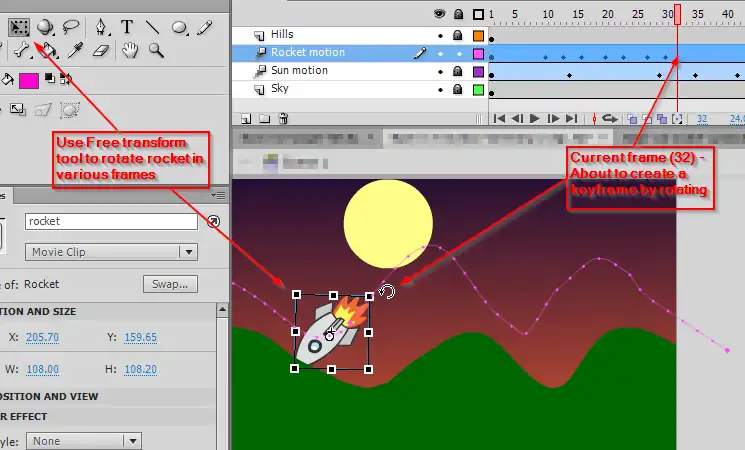Select the Eraser tool
The width and height of the screenshot is (745, 450).
pos(101,50)
